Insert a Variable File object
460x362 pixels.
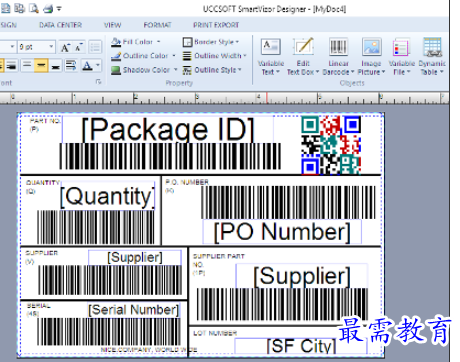click(x=401, y=56)
